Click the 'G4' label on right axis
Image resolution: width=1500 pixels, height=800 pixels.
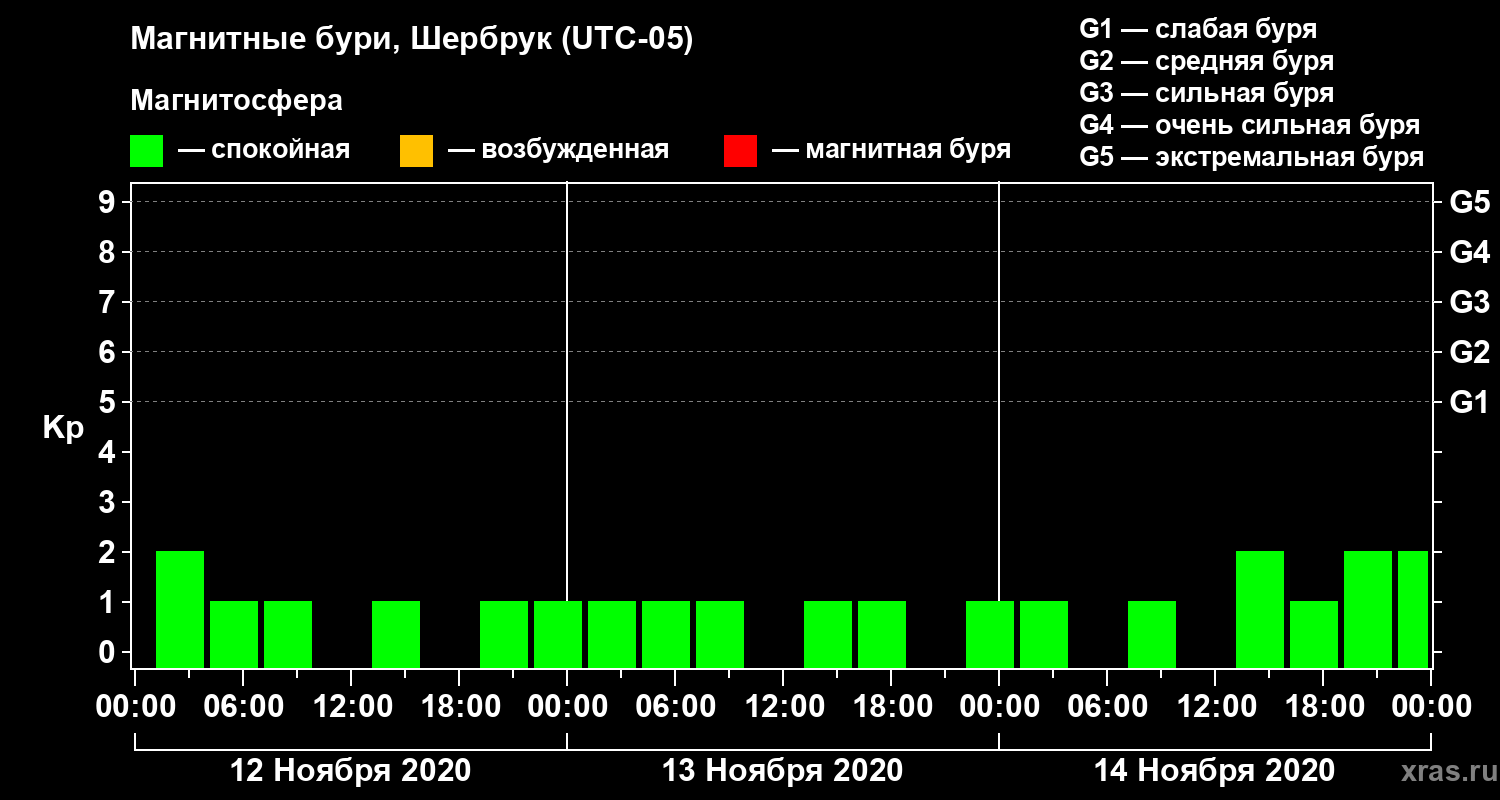[x=1469, y=252]
